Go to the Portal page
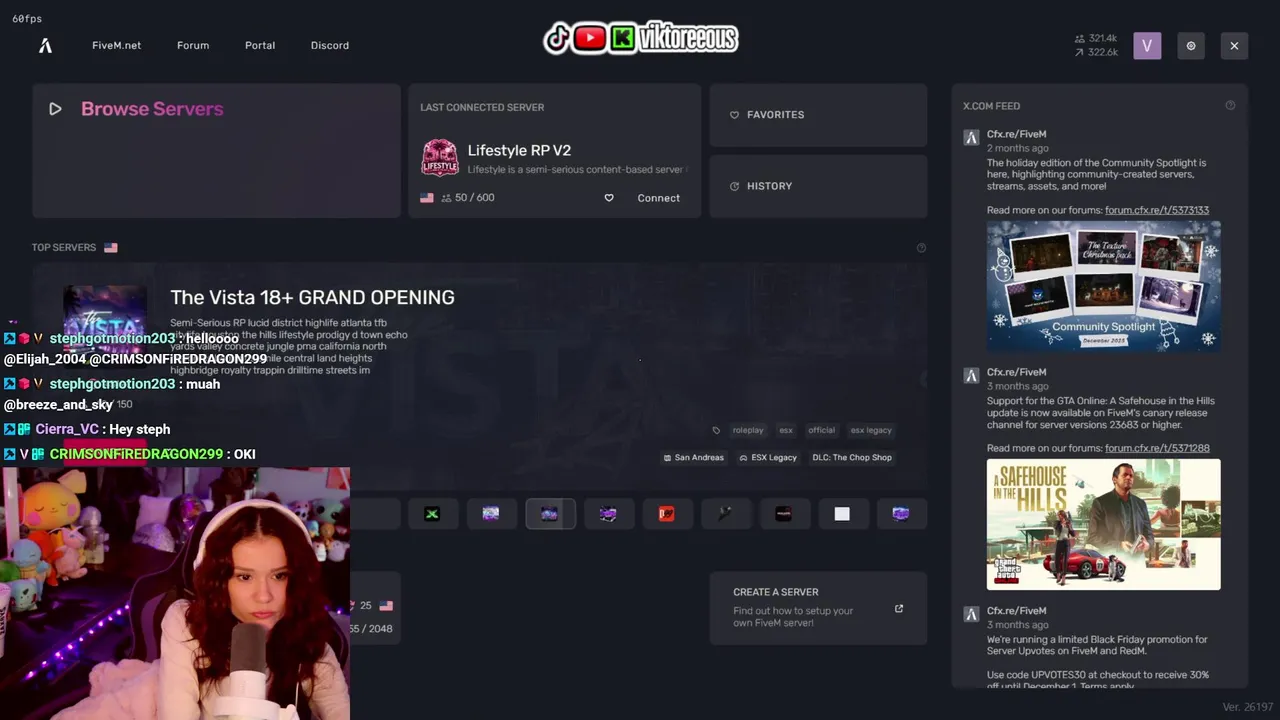The width and height of the screenshot is (1280, 720). (260, 45)
